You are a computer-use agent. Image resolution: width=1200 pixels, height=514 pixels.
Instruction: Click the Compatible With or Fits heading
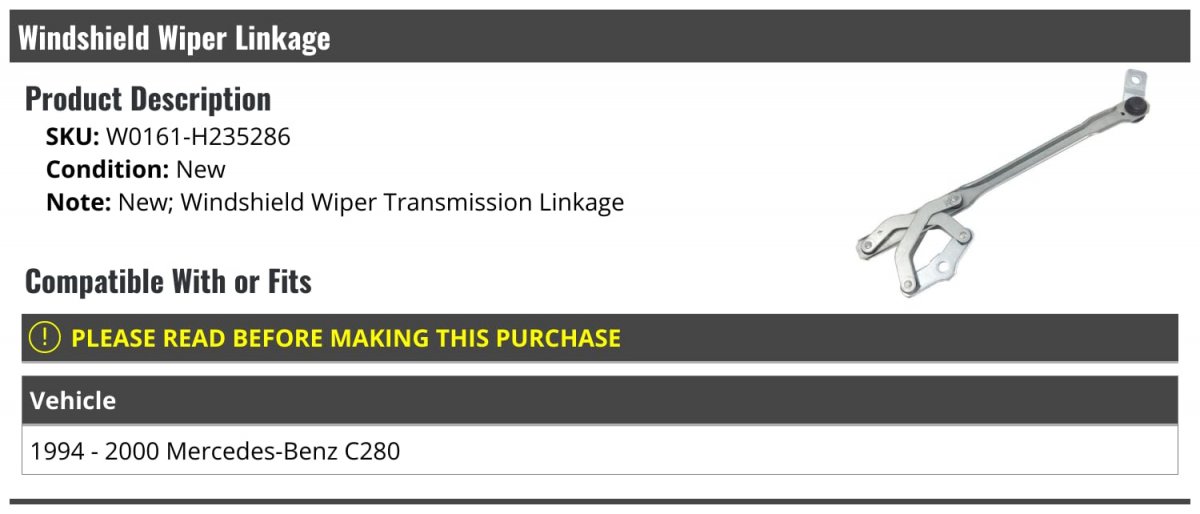click(x=168, y=282)
